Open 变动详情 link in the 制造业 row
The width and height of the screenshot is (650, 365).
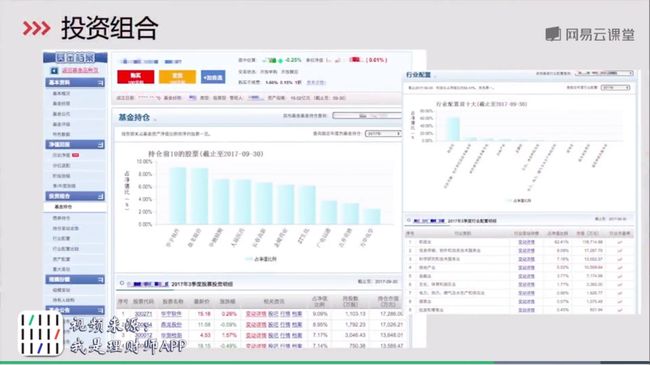526,242
